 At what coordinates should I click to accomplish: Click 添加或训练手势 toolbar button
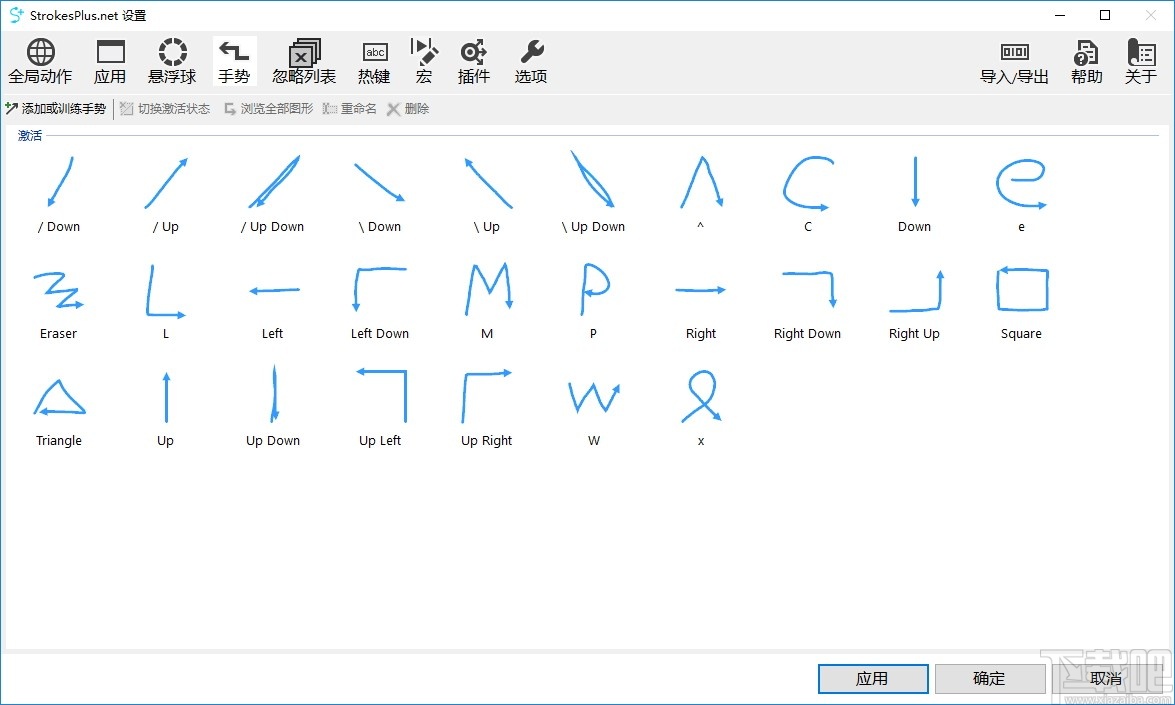(56, 109)
